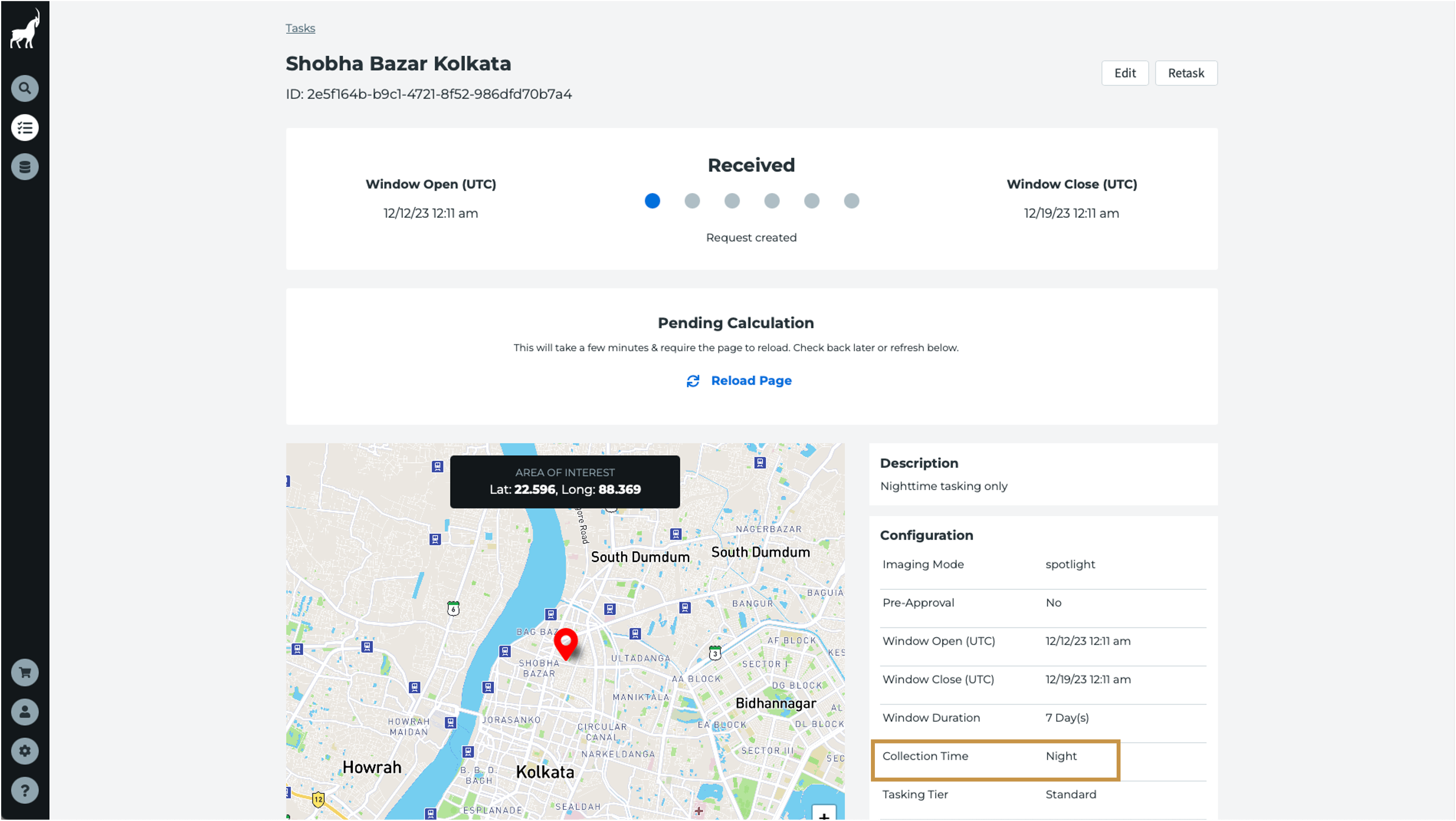This screenshot has height=821, width=1456.
Task: Open the settings gear icon in the sidebar
Action: click(x=25, y=751)
